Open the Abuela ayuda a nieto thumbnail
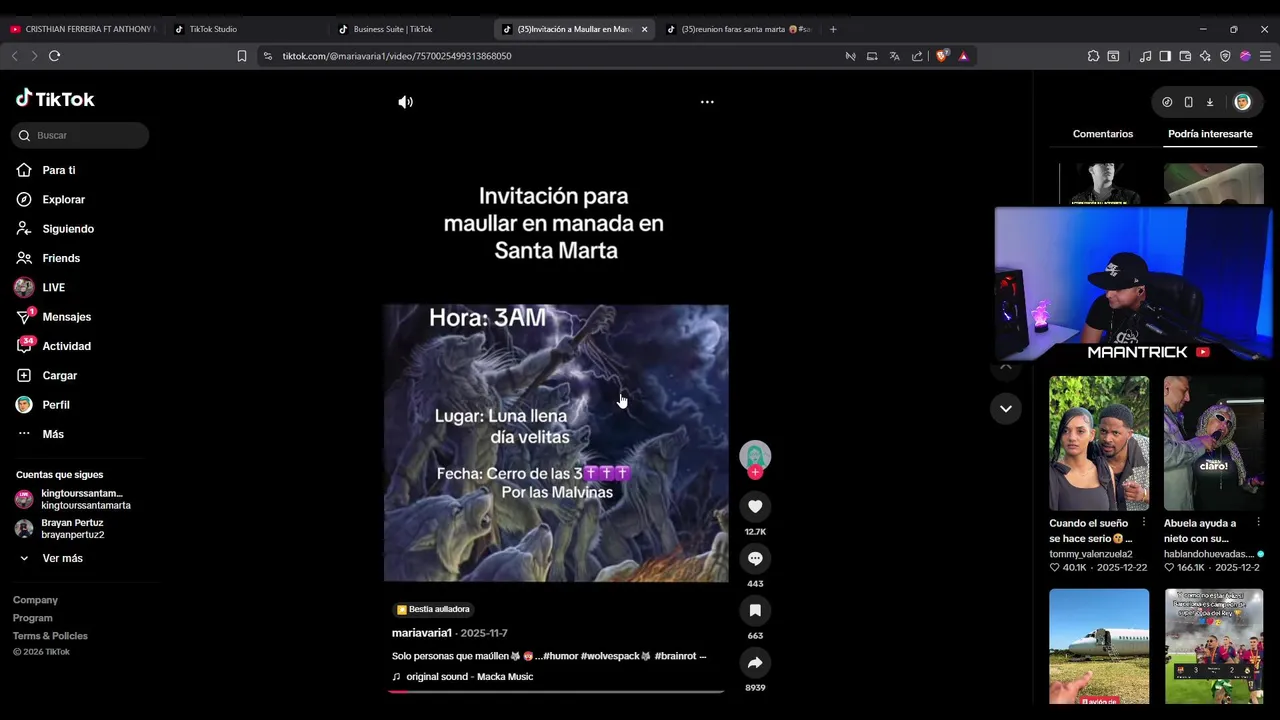Screen dimensions: 1280x720 (x=1214, y=443)
